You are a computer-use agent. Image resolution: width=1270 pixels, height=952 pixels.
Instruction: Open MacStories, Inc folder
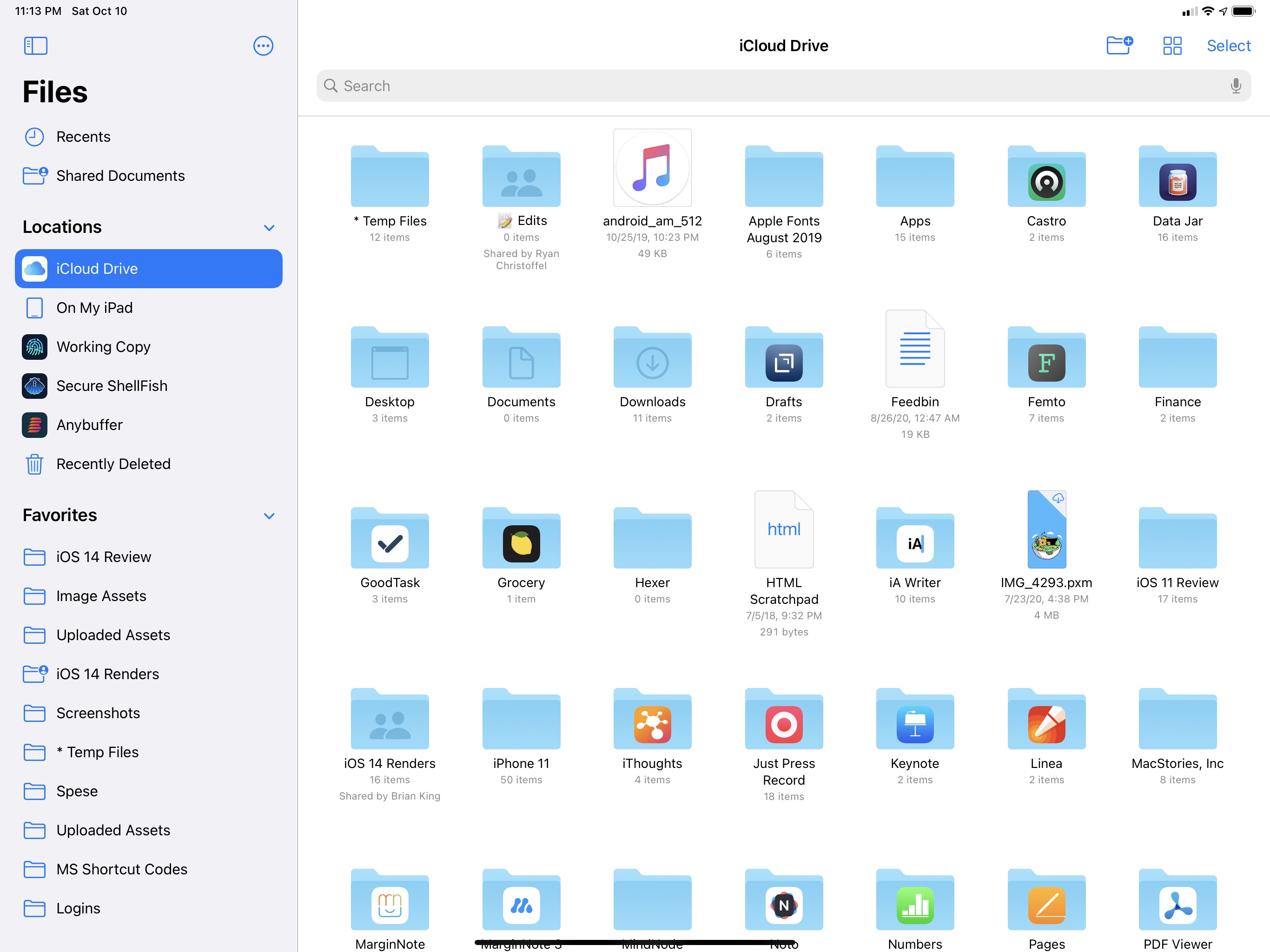pos(1177,720)
